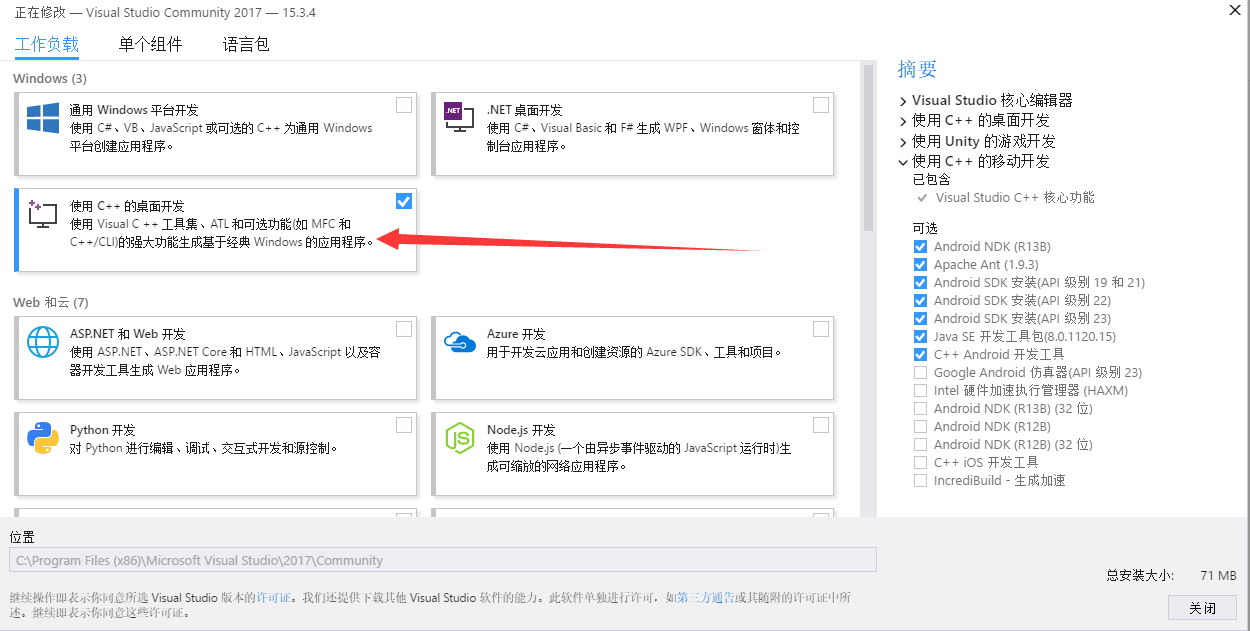Click the 已包含 label in summary

click(x=931, y=180)
